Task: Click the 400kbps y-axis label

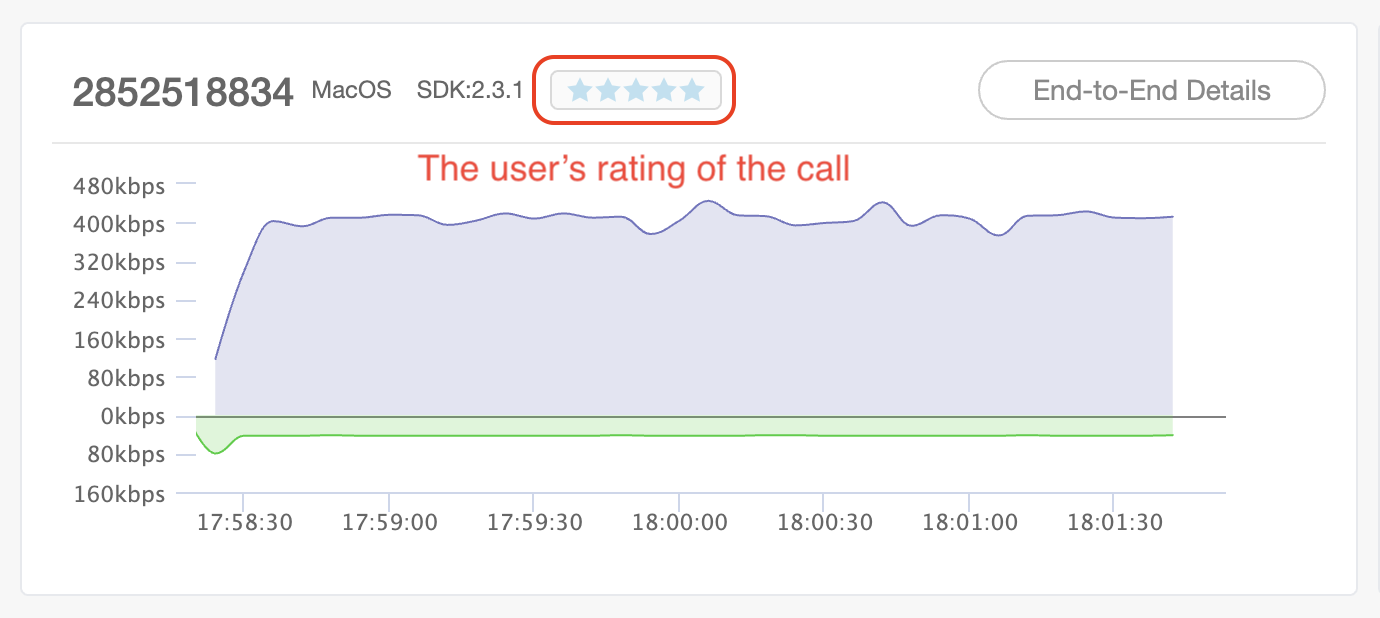Action: pyautogui.click(x=119, y=223)
